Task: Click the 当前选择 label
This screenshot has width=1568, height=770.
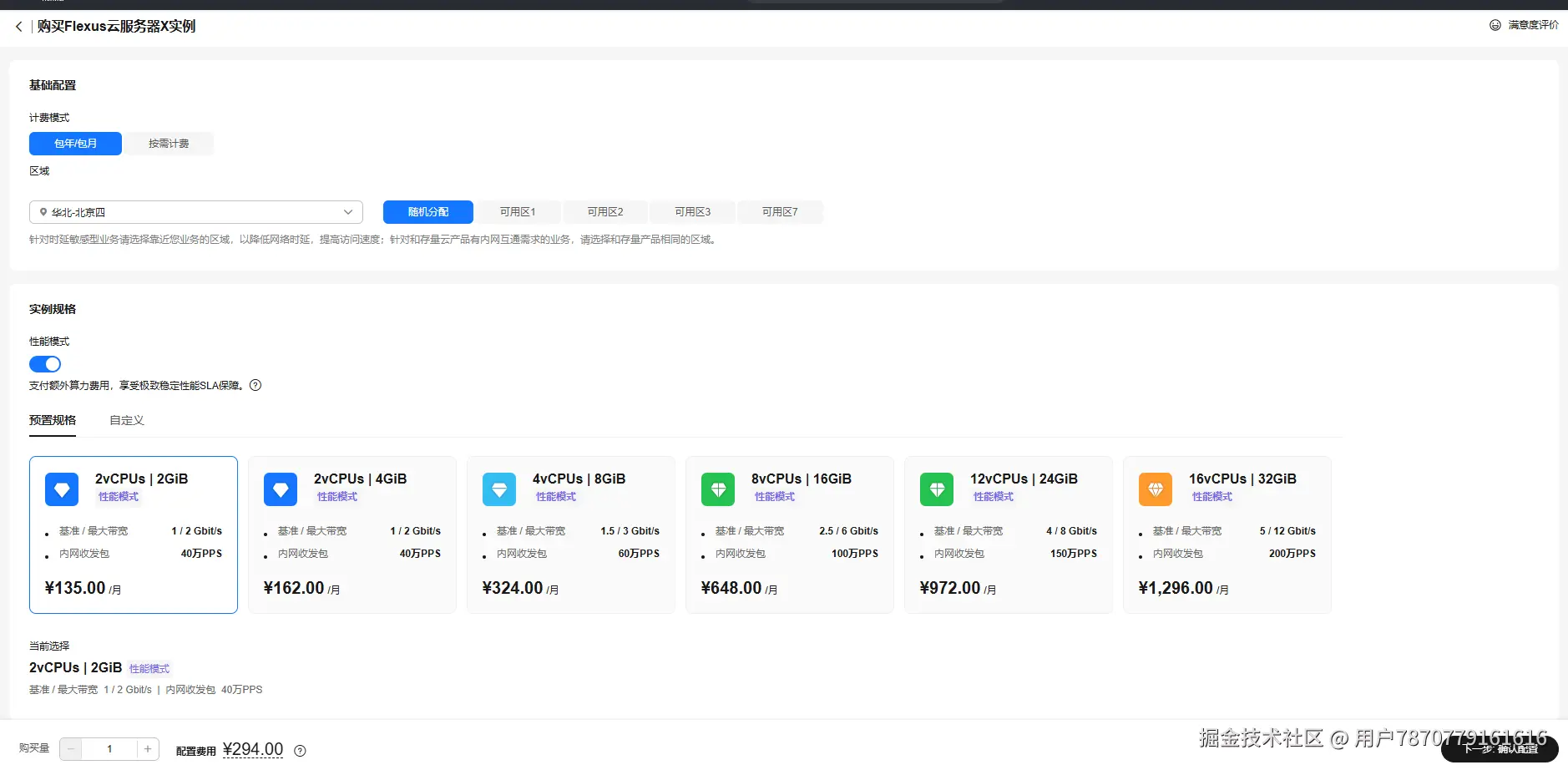Action: pyautogui.click(x=49, y=646)
